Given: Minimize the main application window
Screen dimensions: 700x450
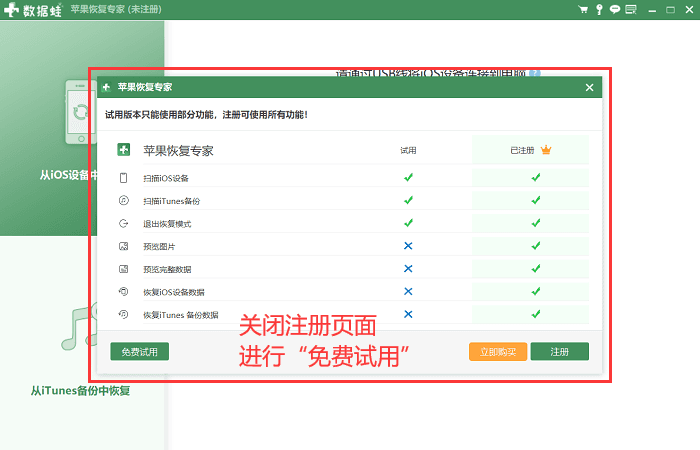Looking at the screenshot, I should 652,10.
